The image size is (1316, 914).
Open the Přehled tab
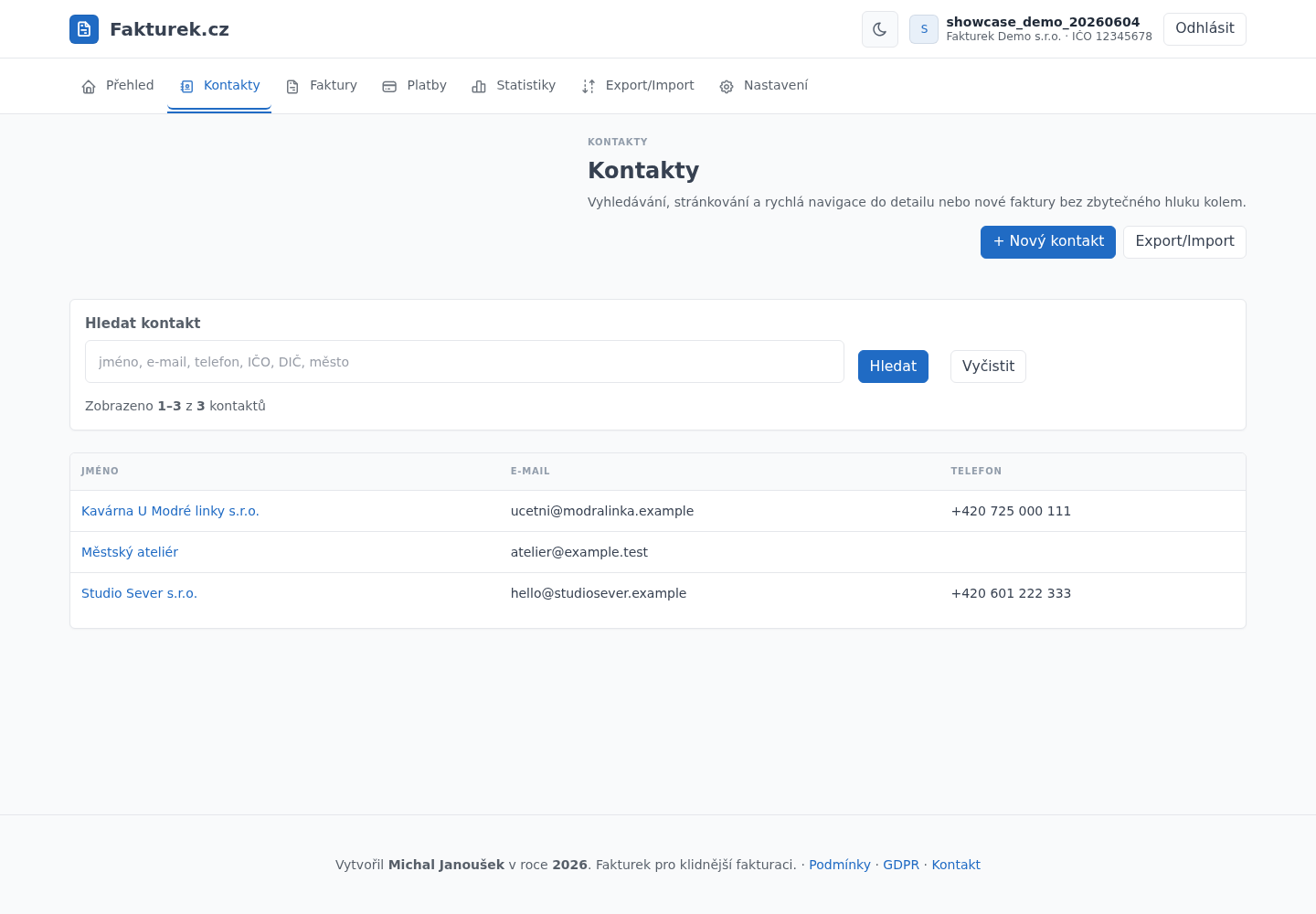118,86
